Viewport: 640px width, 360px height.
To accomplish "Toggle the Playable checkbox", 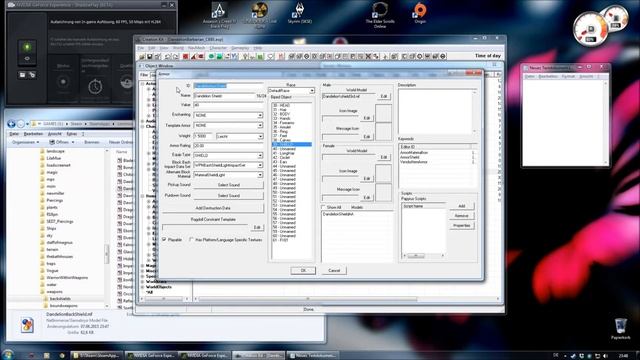I will pos(164,240).
